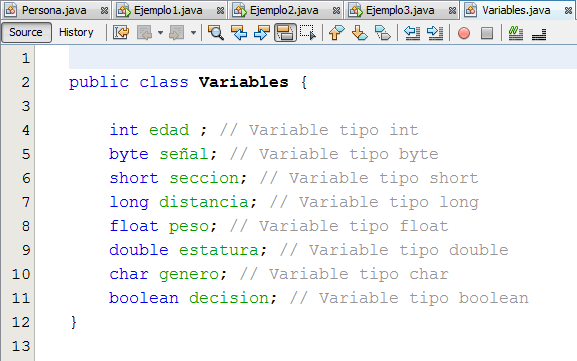
Task: Click line number 13 in gutter
Action: (21, 346)
